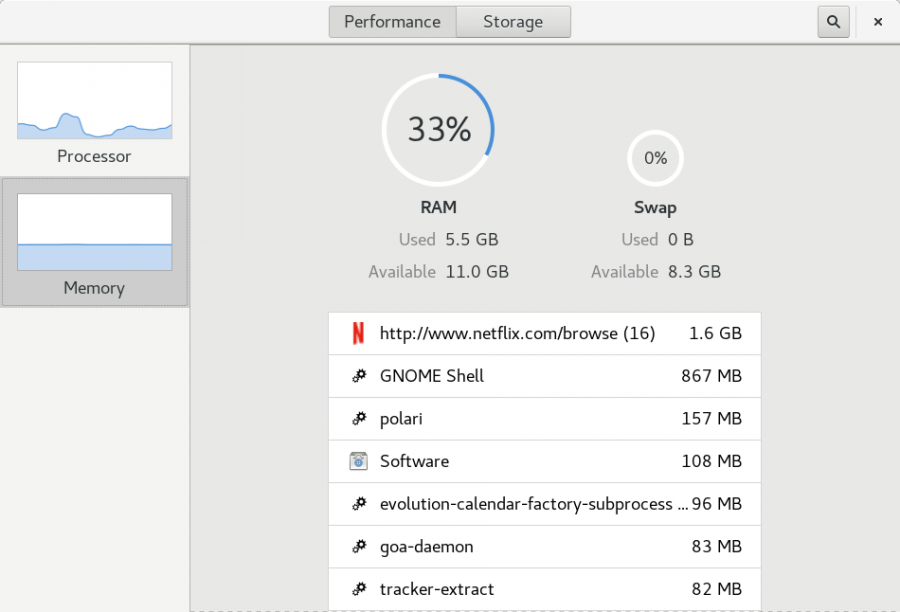Click the Processor graph thumbnail

coord(93,99)
